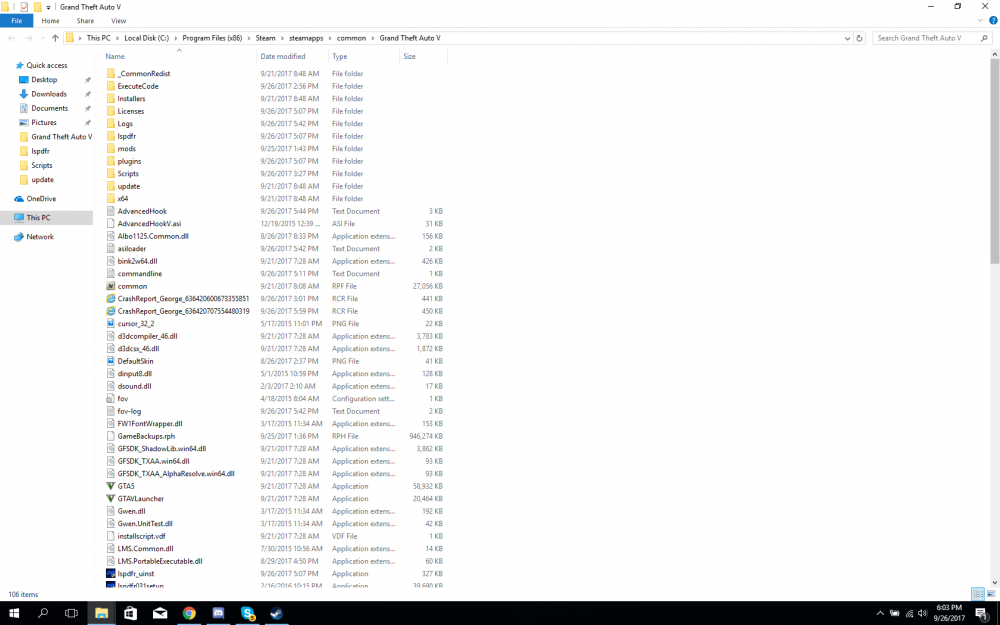Image resolution: width=1000 pixels, height=625 pixels.
Task: Open taskbar search
Action: pyautogui.click(x=43, y=613)
